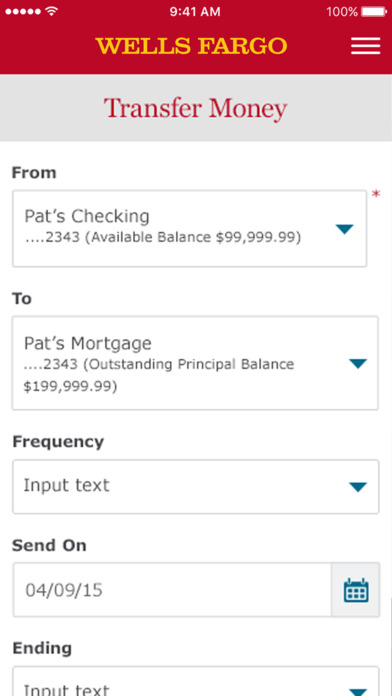392x696 pixels.
Task: Click the Send On field label
Action: (x=49, y=545)
